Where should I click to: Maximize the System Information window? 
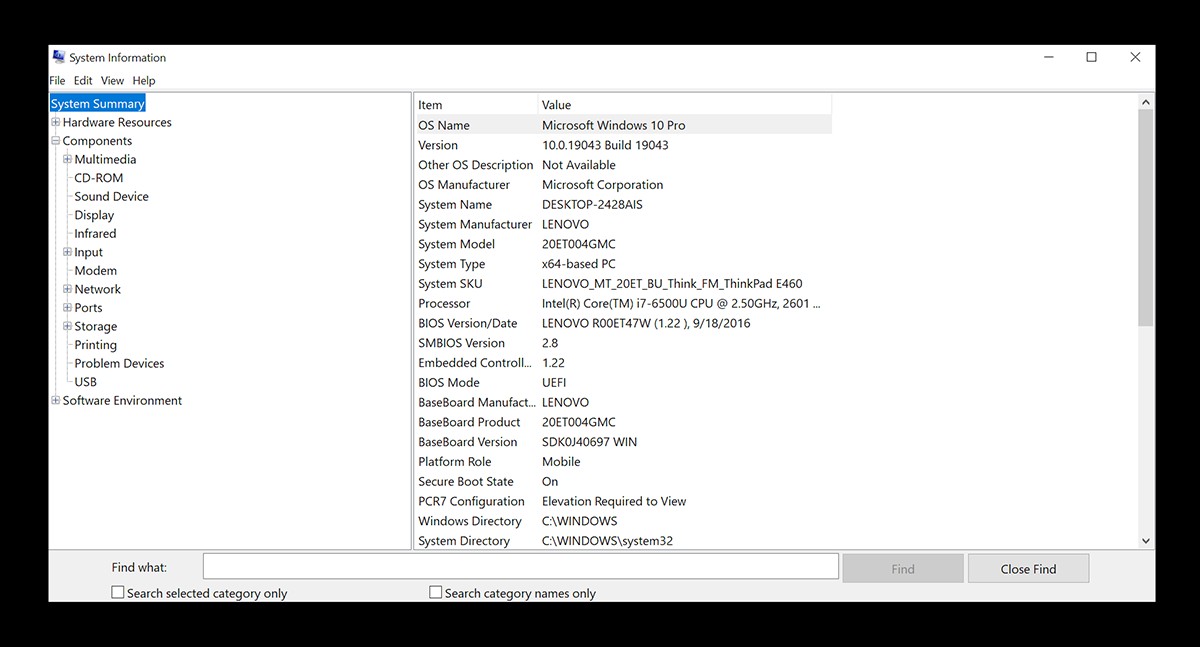pyautogui.click(x=1091, y=57)
